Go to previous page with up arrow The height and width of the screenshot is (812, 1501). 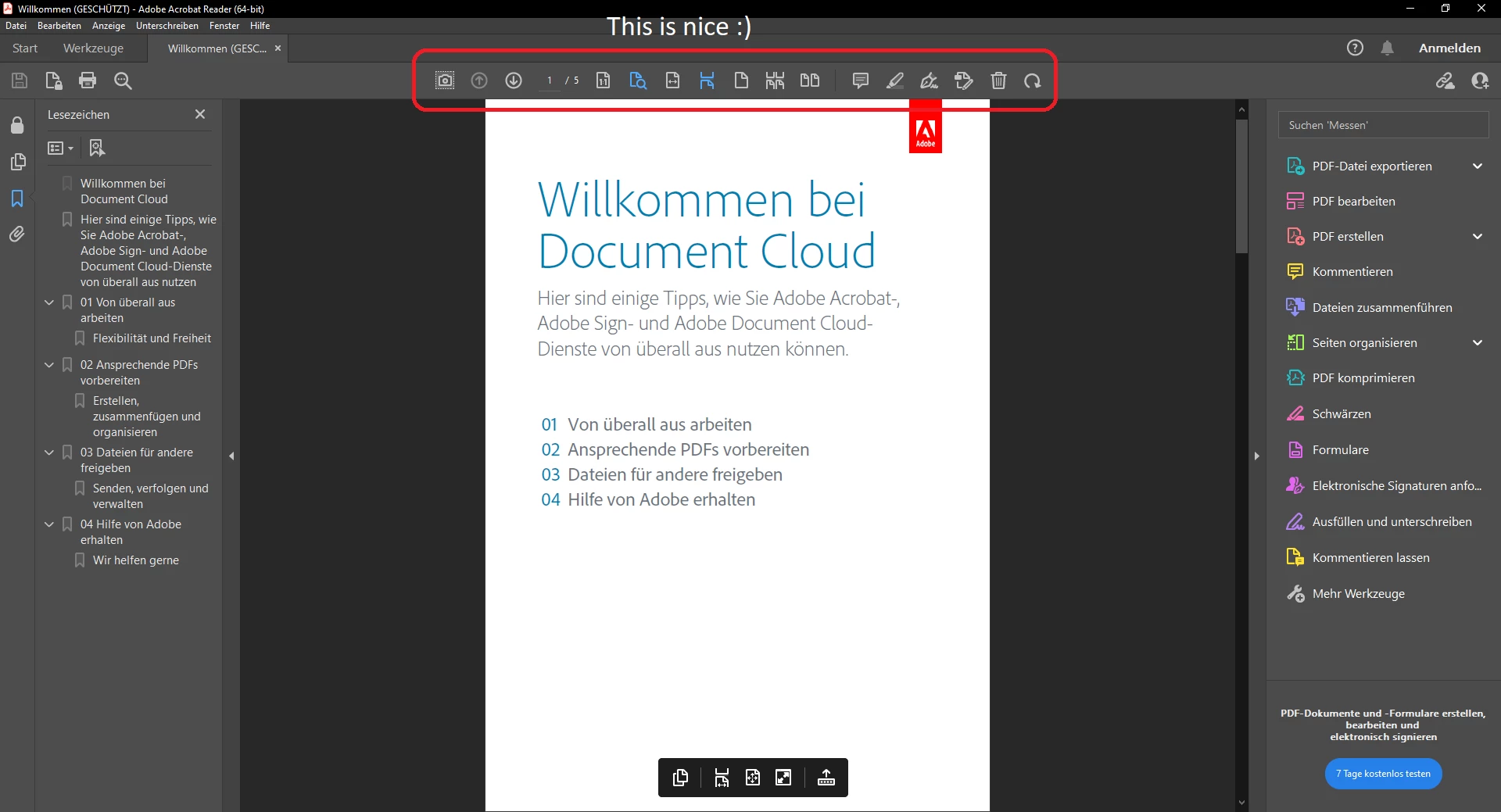(479, 80)
